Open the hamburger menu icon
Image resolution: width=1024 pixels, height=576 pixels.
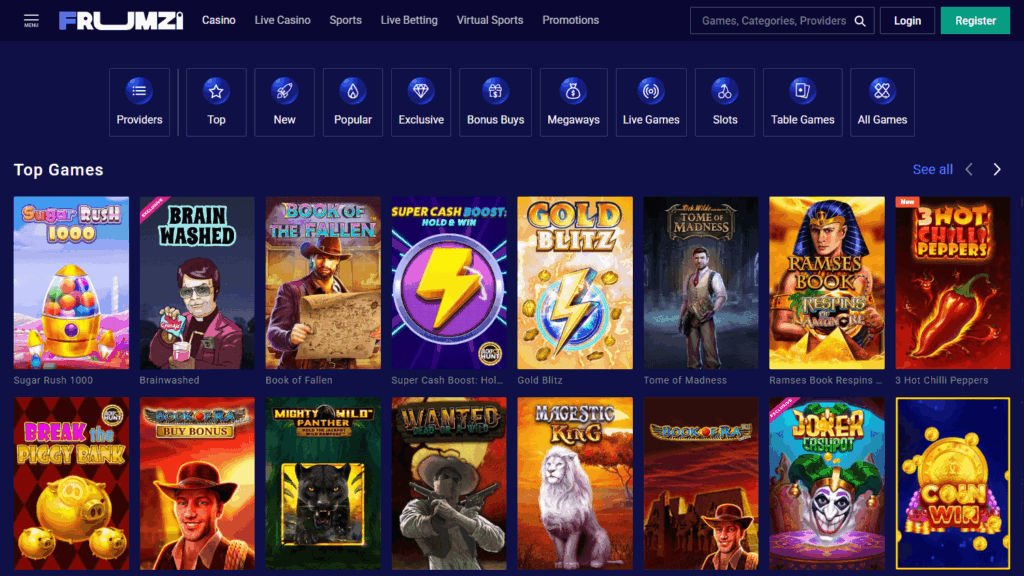(31, 20)
